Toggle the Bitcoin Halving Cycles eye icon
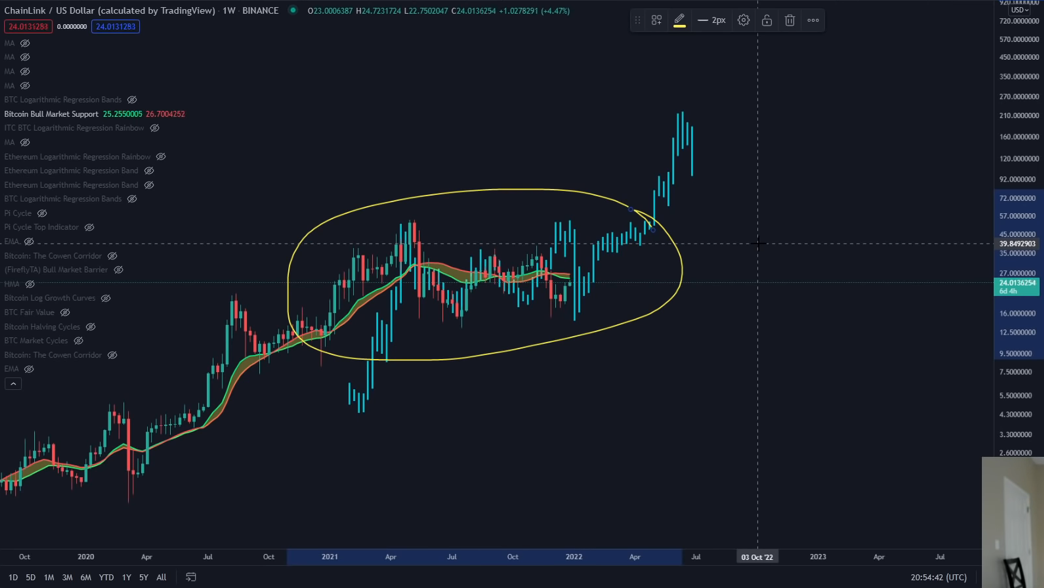This screenshot has height=588, width=1044. [x=91, y=327]
